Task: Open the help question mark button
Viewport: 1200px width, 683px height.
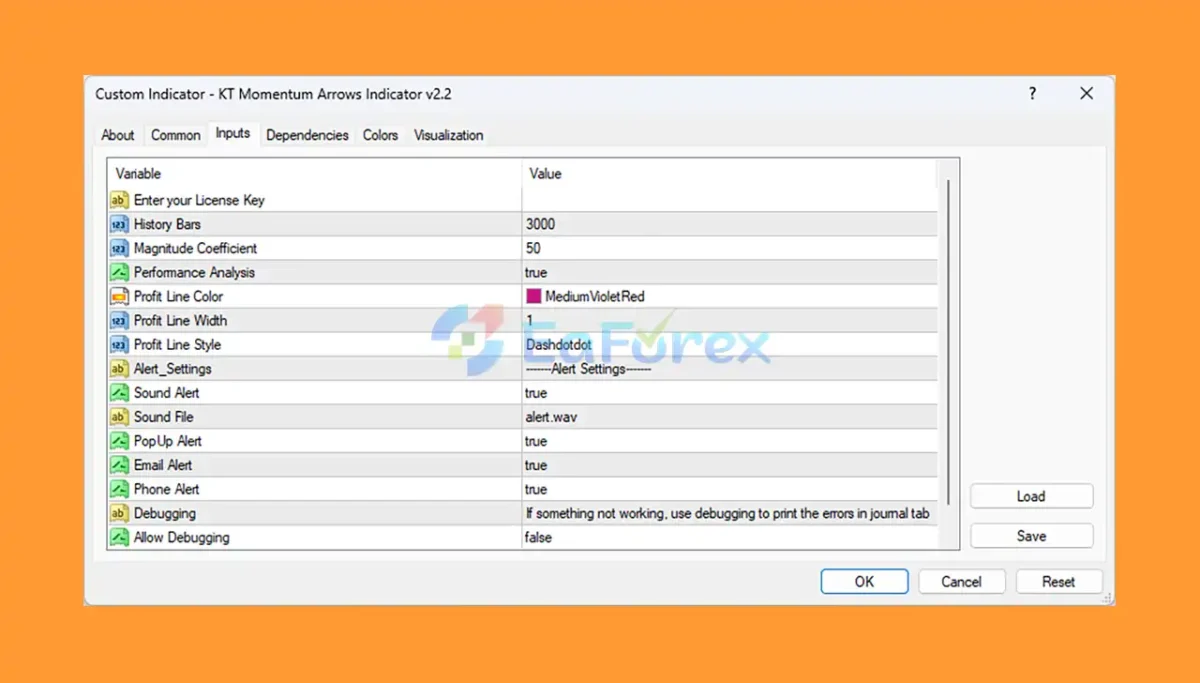Action: pos(1032,94)
